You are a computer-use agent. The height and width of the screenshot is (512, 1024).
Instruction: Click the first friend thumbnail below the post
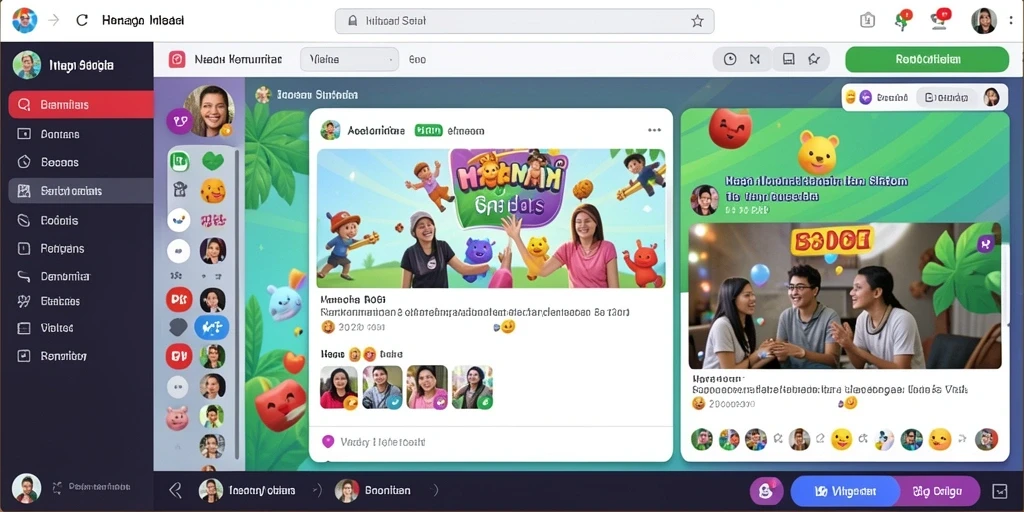(338, 387)
